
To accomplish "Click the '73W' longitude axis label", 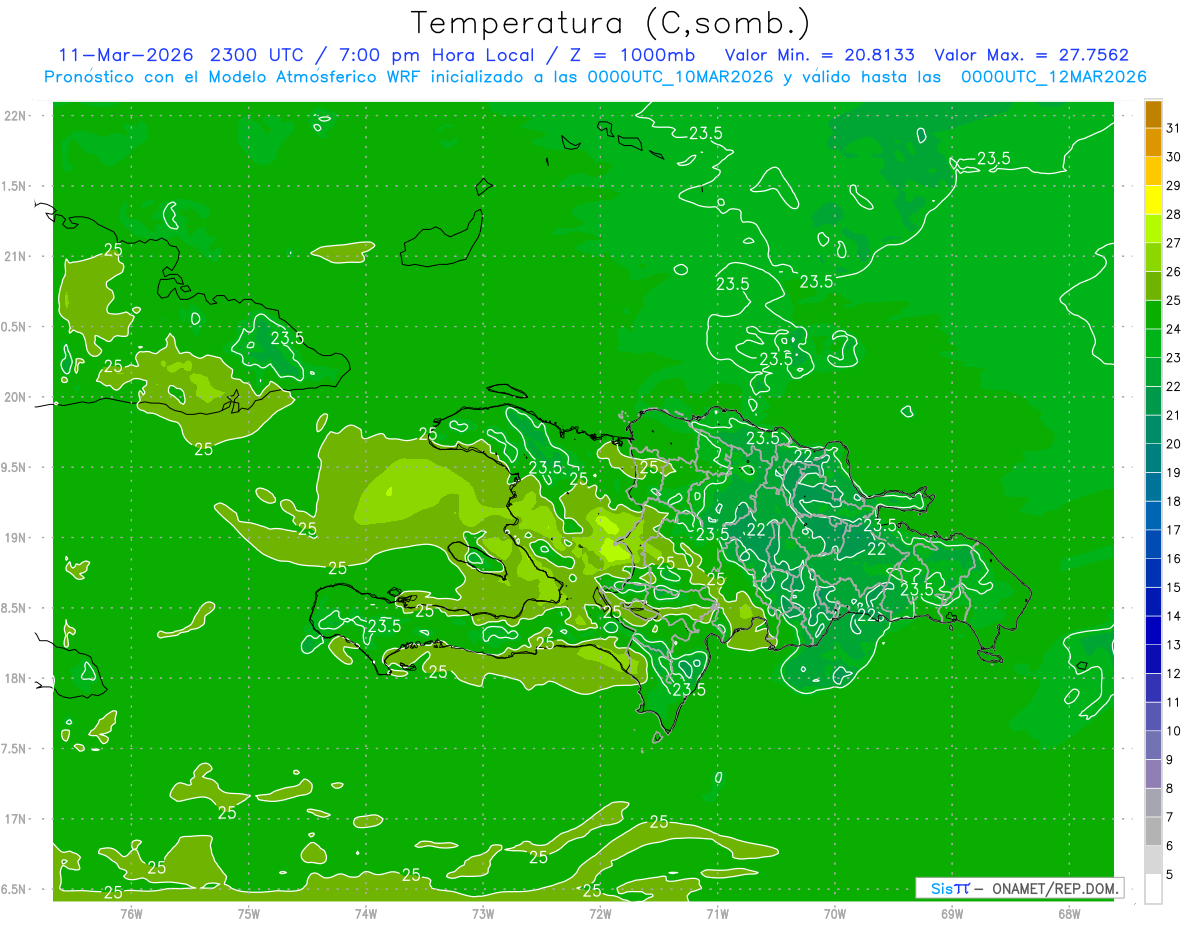I will click(x=482, y=913).
